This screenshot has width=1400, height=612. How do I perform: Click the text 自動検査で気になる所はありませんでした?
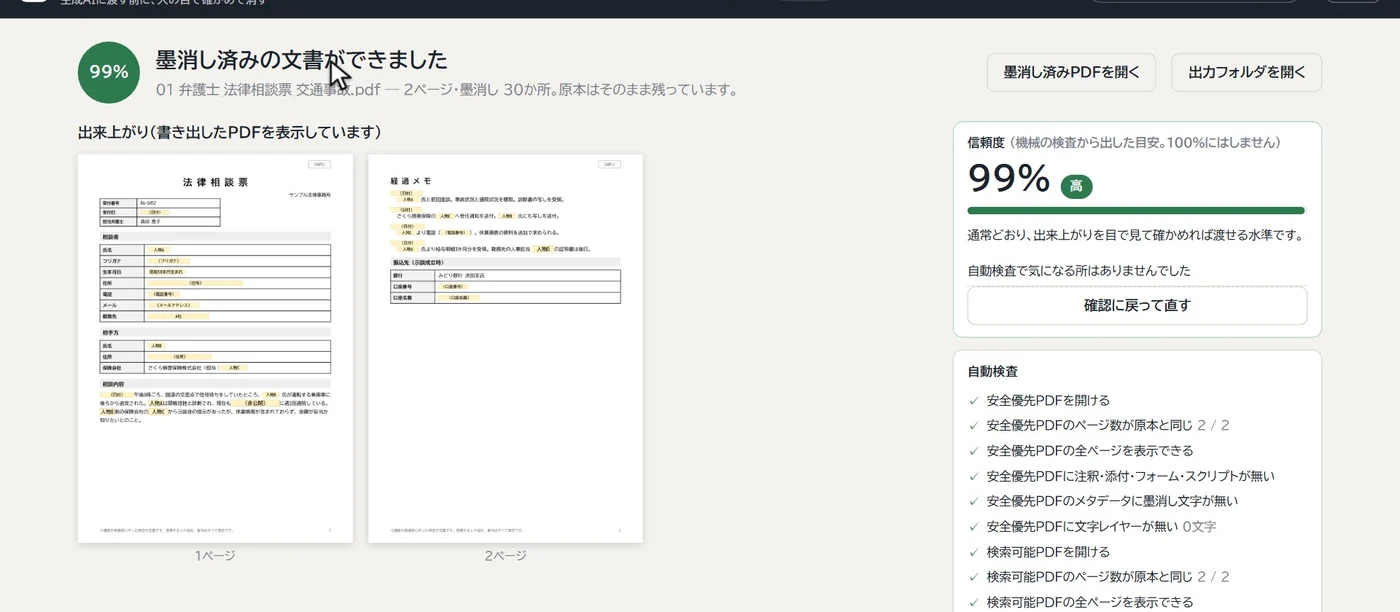[x=1079, y=270]
